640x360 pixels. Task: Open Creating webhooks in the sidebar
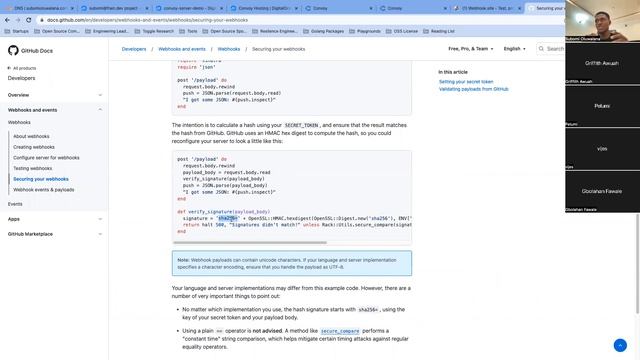(x=33, y=147)
